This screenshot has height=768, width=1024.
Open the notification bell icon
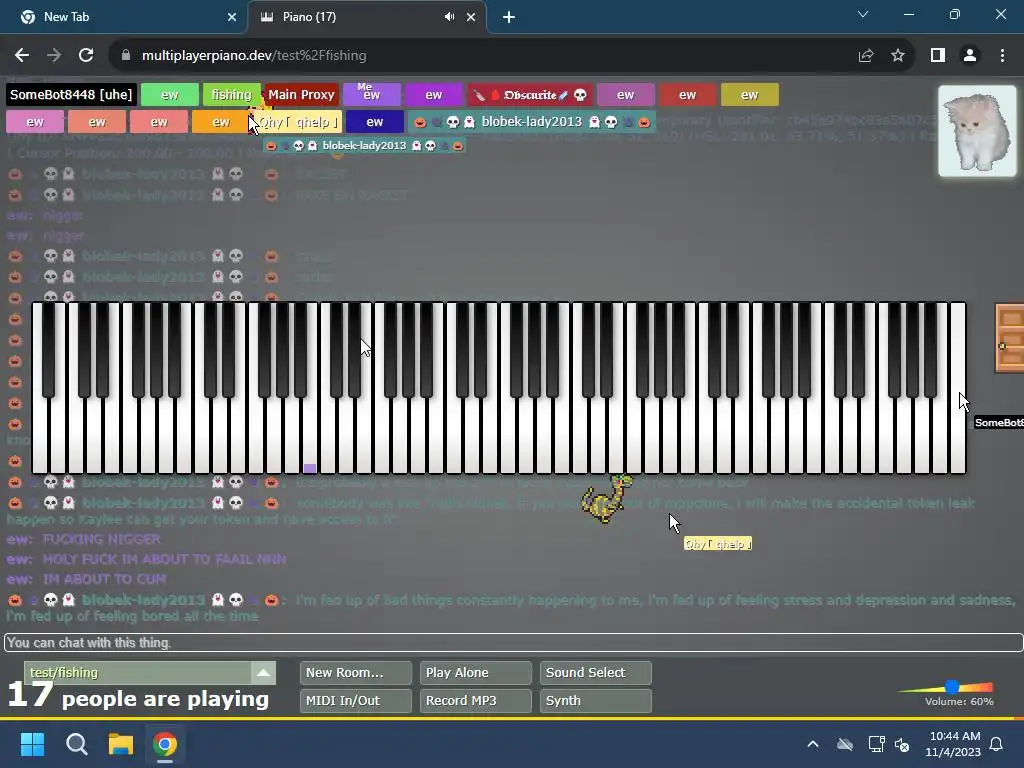point(997,744)
